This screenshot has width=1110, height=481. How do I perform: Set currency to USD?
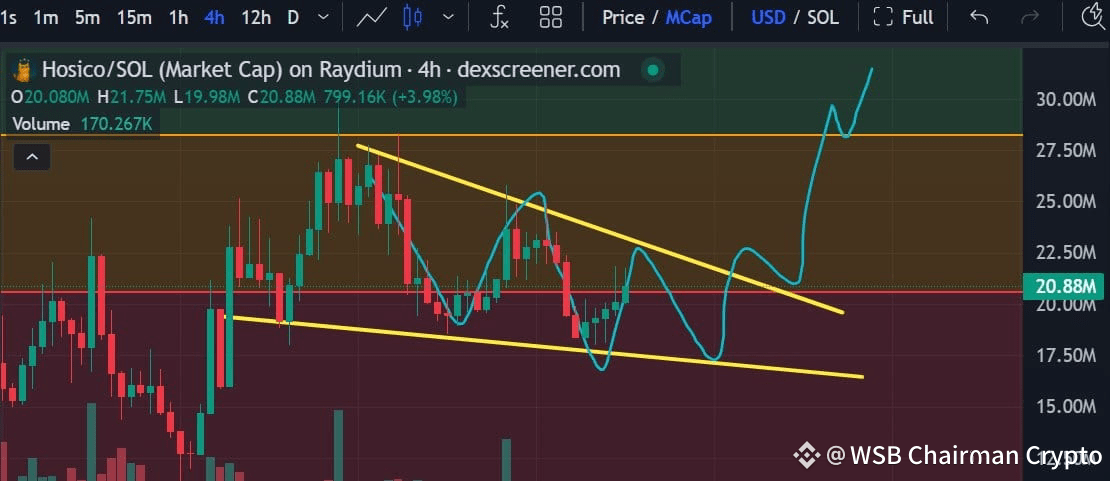click(768, 18)
